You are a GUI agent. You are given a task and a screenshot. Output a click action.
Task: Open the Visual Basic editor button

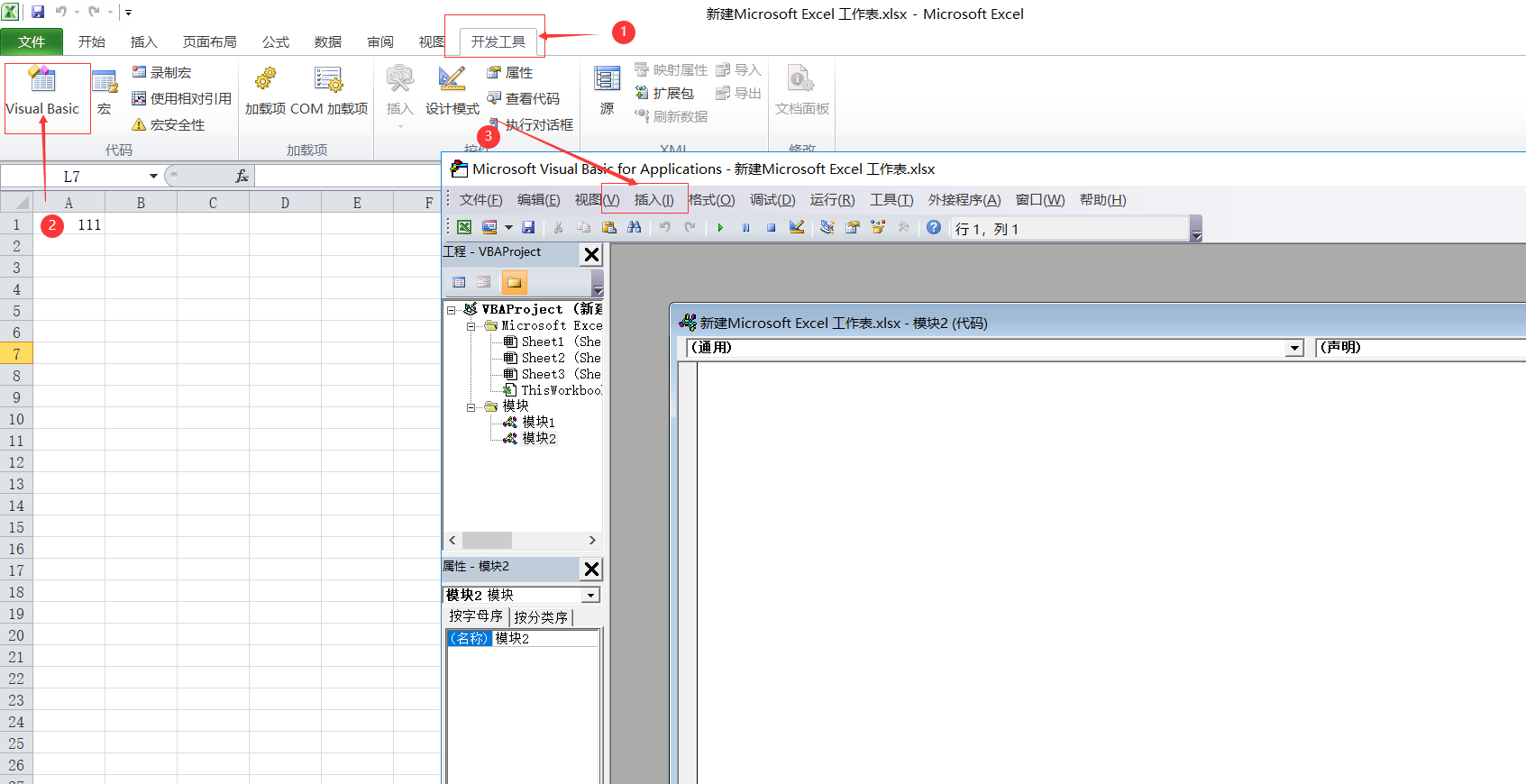coord(43,93)
